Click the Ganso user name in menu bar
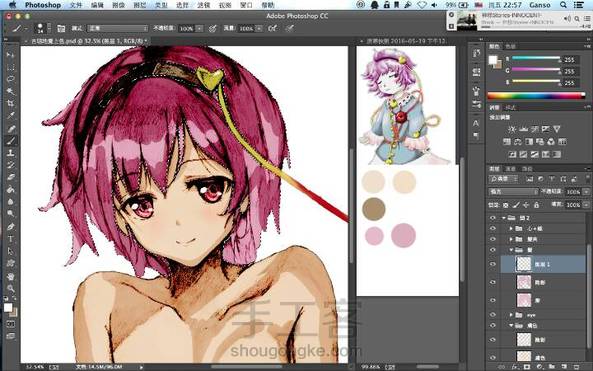 click(540, 5)
